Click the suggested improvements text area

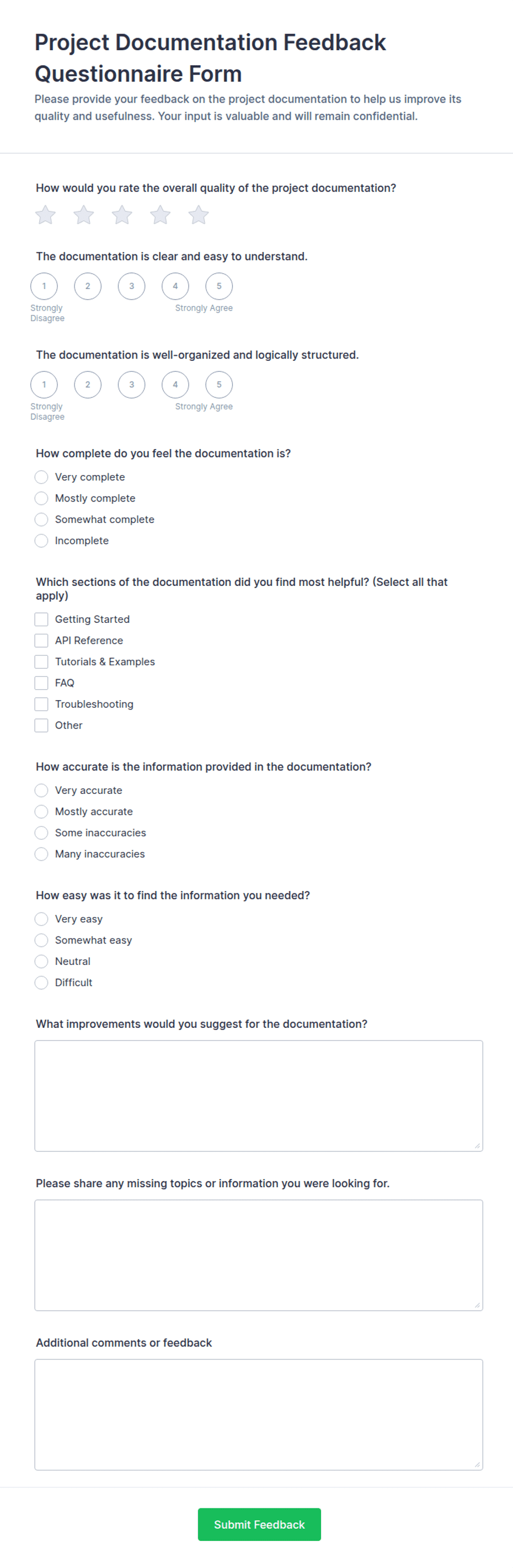[259, 1096]
